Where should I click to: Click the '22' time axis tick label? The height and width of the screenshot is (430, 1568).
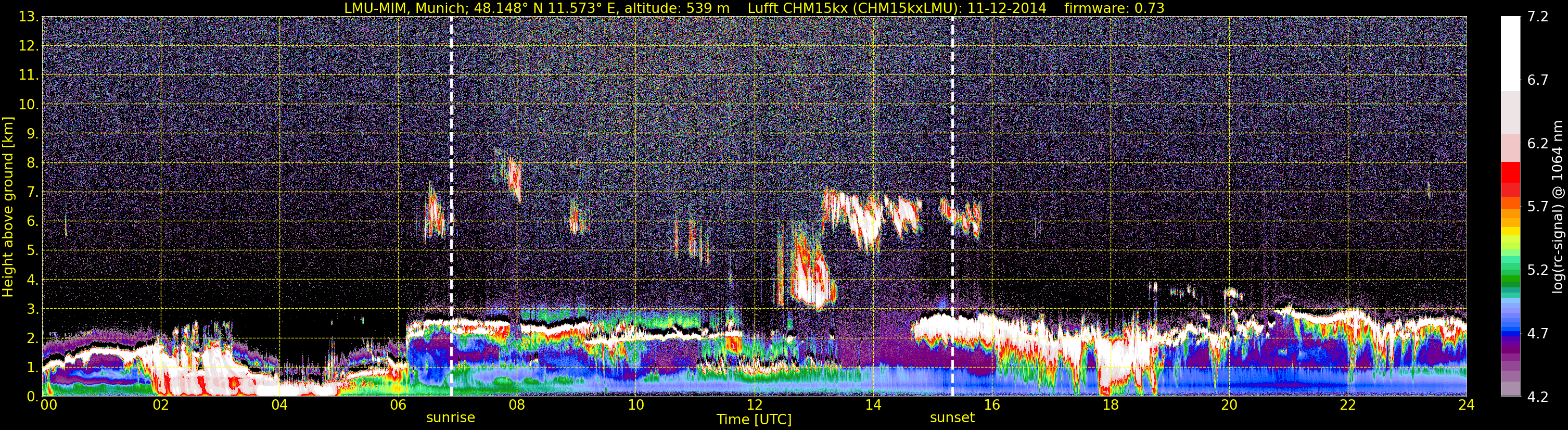(1348, 406)
